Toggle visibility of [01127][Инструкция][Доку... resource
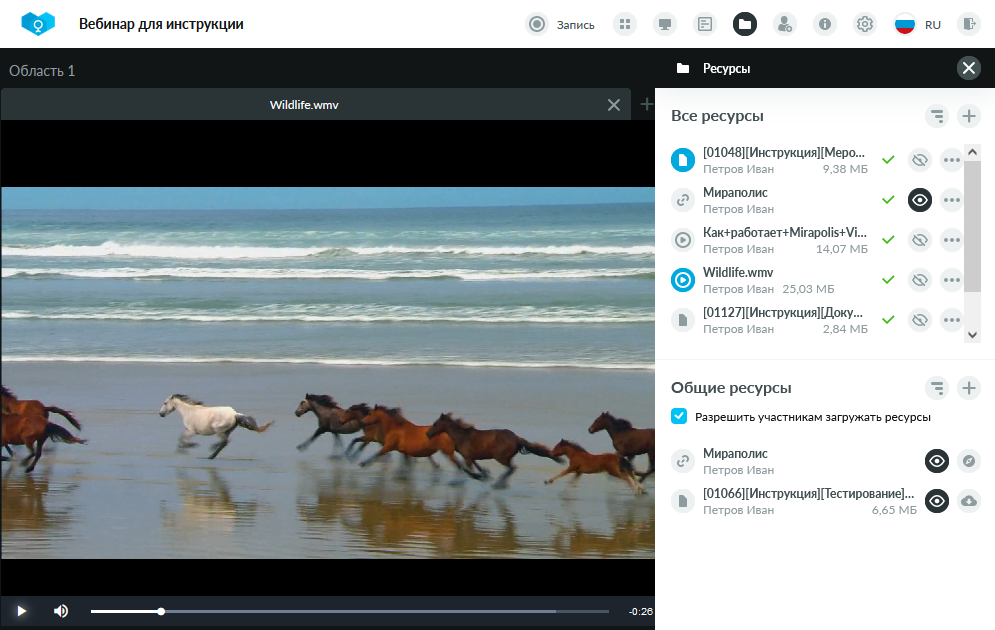This screenshot has width=995, height=630. (x=919, y=320)
